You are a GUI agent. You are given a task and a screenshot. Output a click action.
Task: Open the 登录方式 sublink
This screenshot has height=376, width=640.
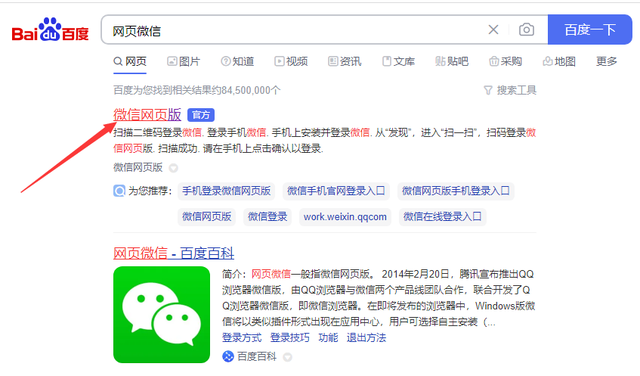(x=242, y=338)
